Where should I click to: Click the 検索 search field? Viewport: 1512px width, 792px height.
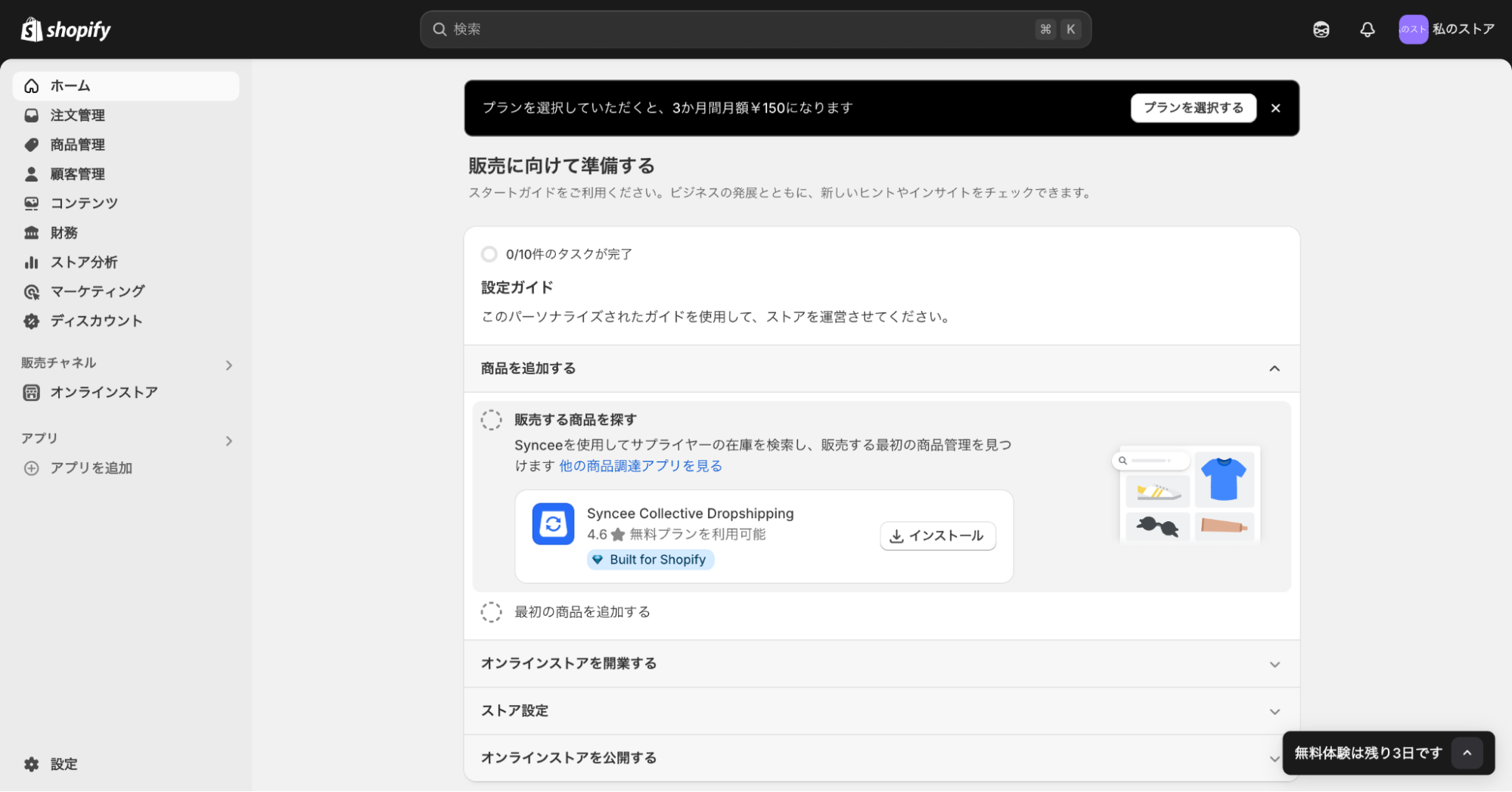click(755, 29)
